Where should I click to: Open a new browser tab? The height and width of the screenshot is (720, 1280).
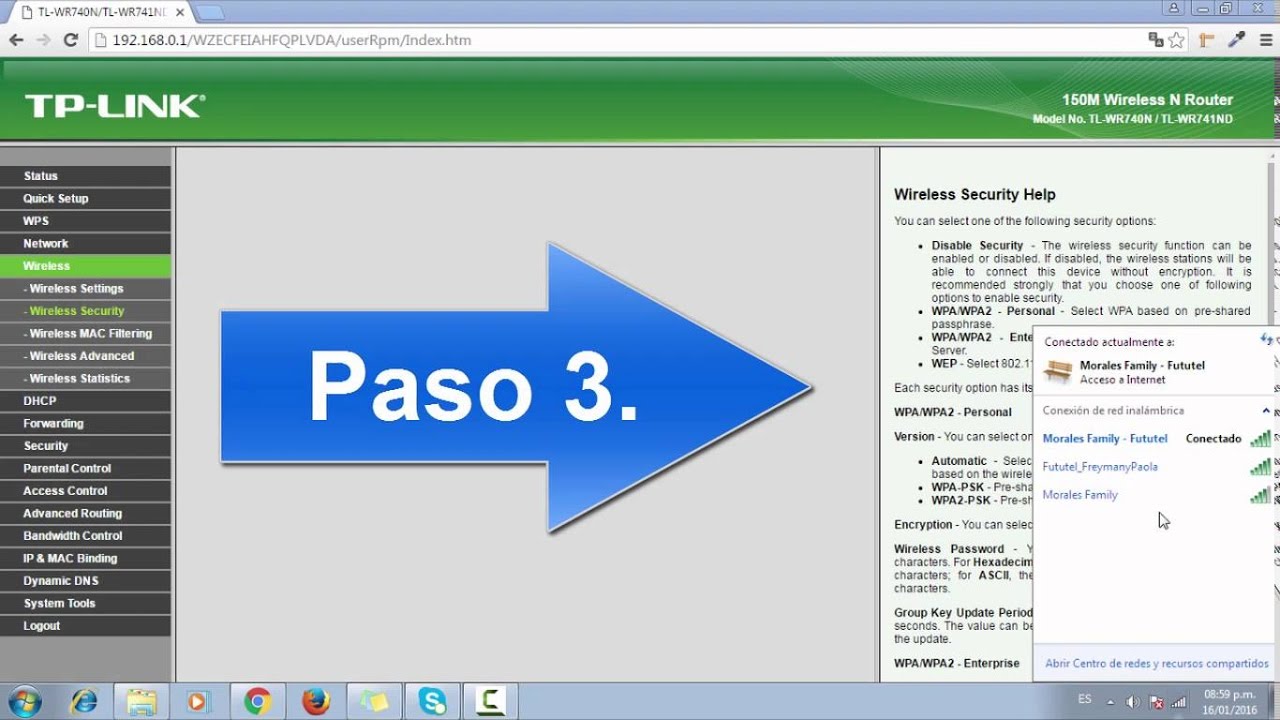pyautogui.click(x=210, y=12)
